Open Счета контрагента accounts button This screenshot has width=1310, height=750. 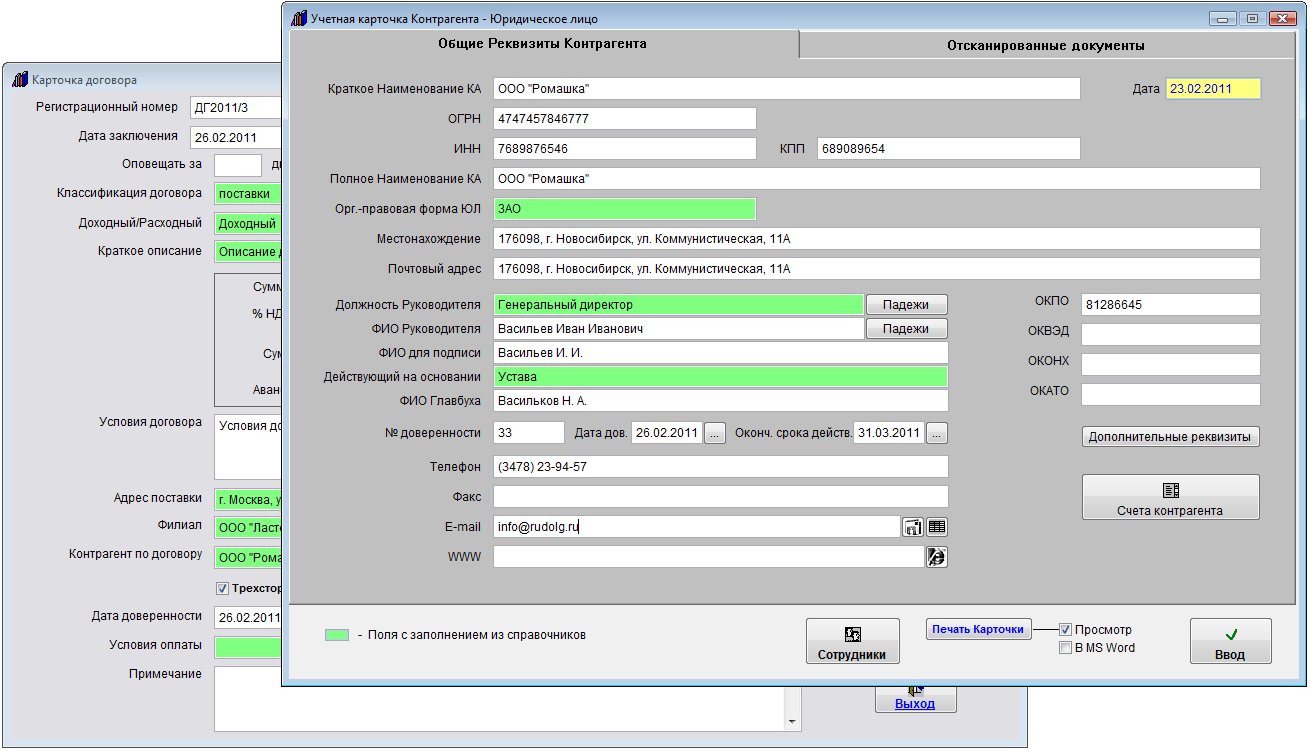tap(1170, 497)
